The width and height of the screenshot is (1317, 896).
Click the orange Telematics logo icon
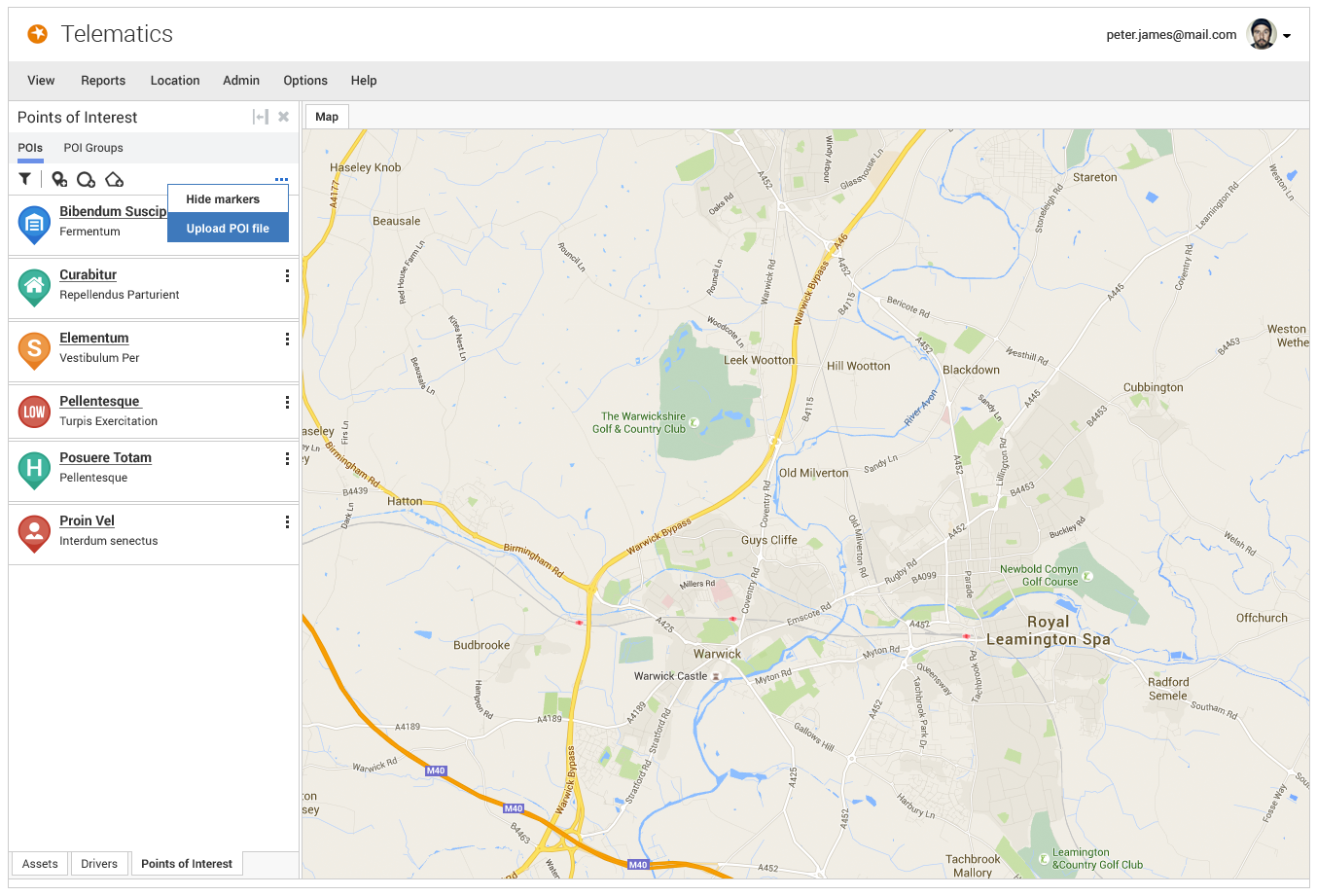coord(37,34)
